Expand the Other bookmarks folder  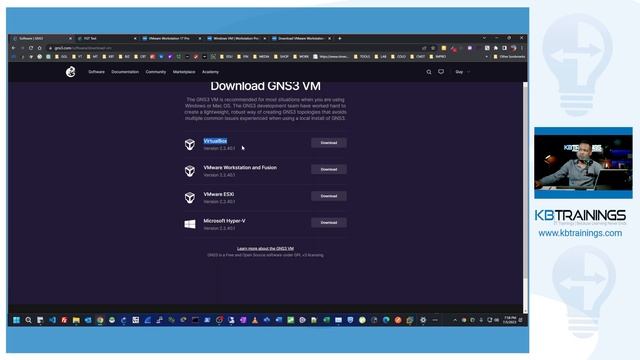[x=509, y=57]
